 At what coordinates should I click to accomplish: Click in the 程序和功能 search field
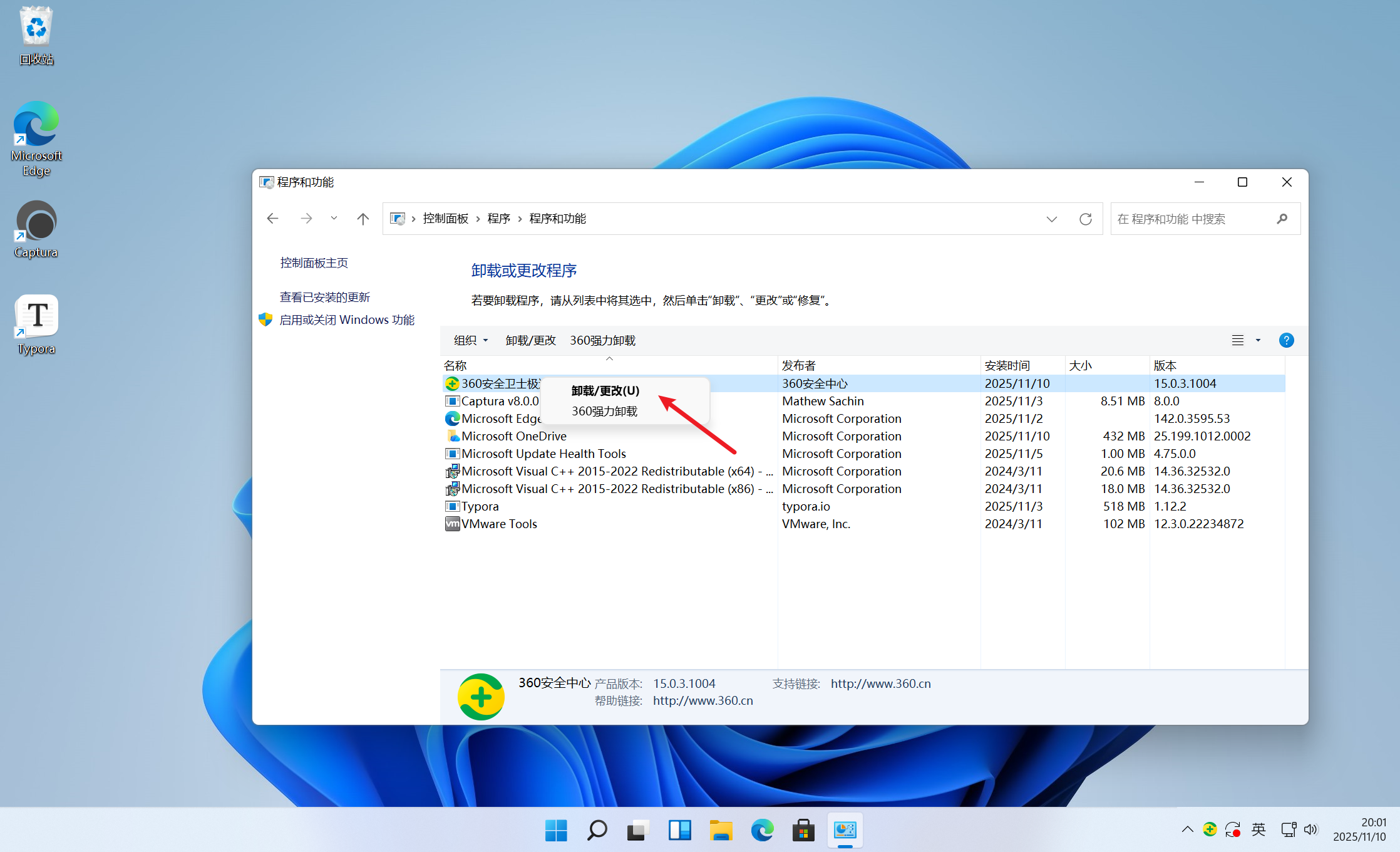1190,219
